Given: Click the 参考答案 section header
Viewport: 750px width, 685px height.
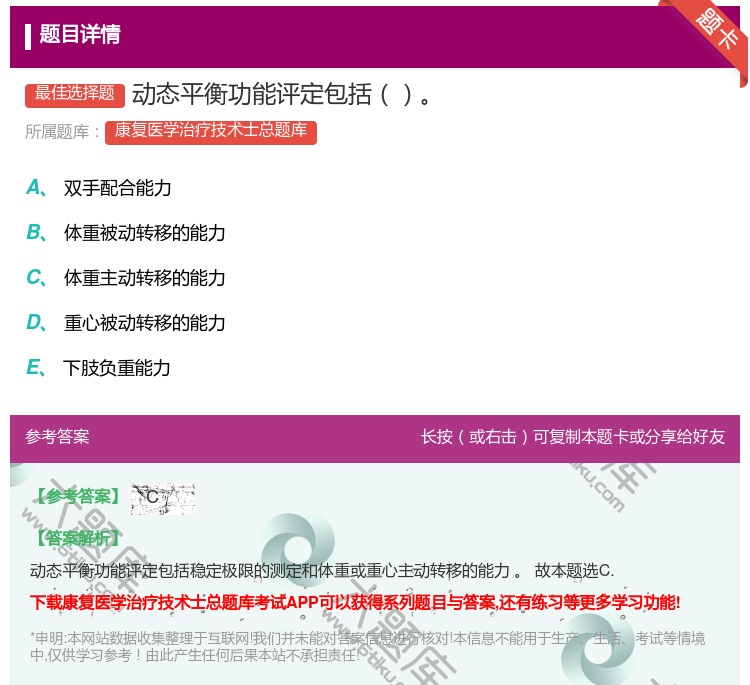Looking at the screenshot, I should tap(57, 437).
